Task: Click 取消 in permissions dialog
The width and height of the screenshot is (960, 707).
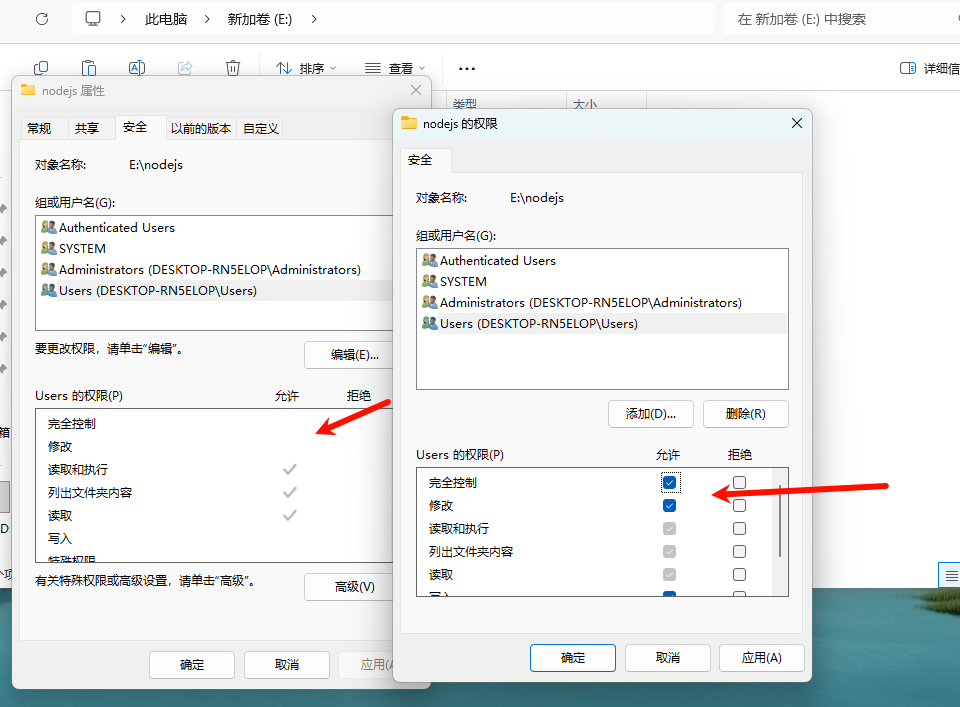Action: (668, 658)
